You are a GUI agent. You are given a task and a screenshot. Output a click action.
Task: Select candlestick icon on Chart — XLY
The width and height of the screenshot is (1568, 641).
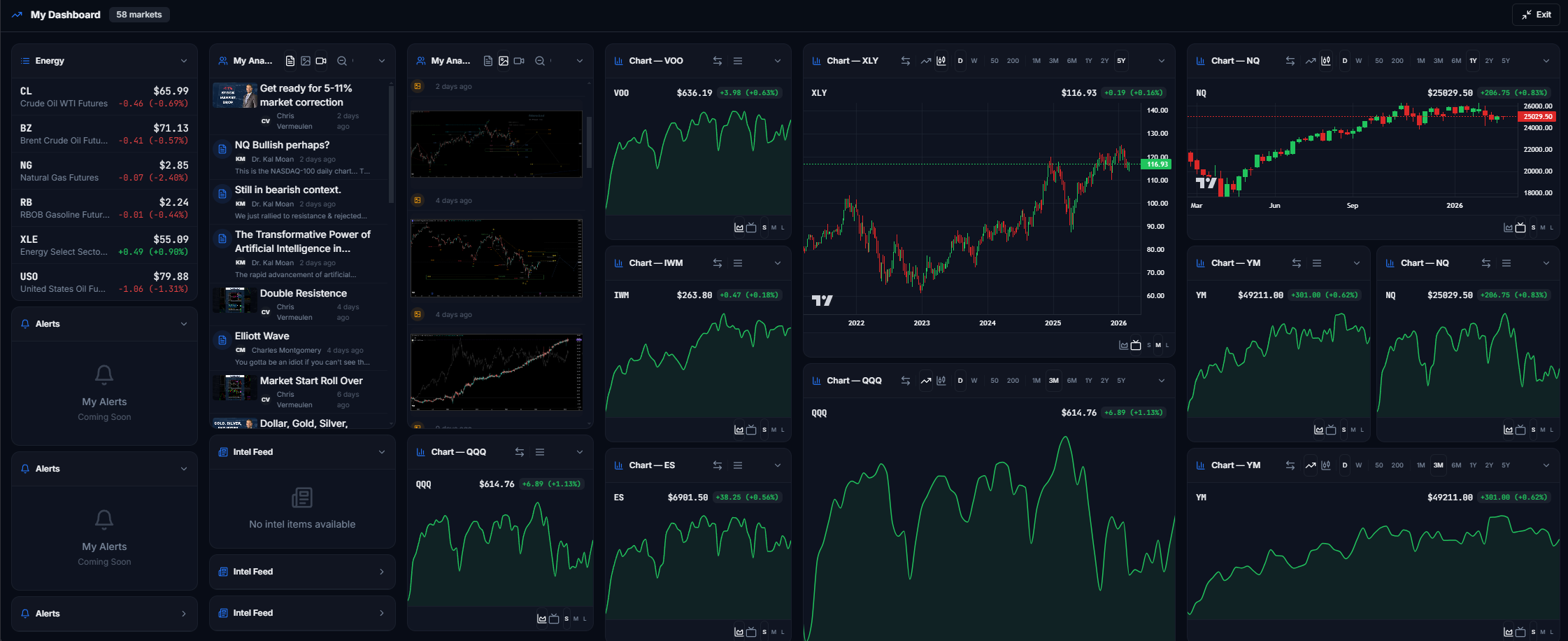(x=941, y=61)
